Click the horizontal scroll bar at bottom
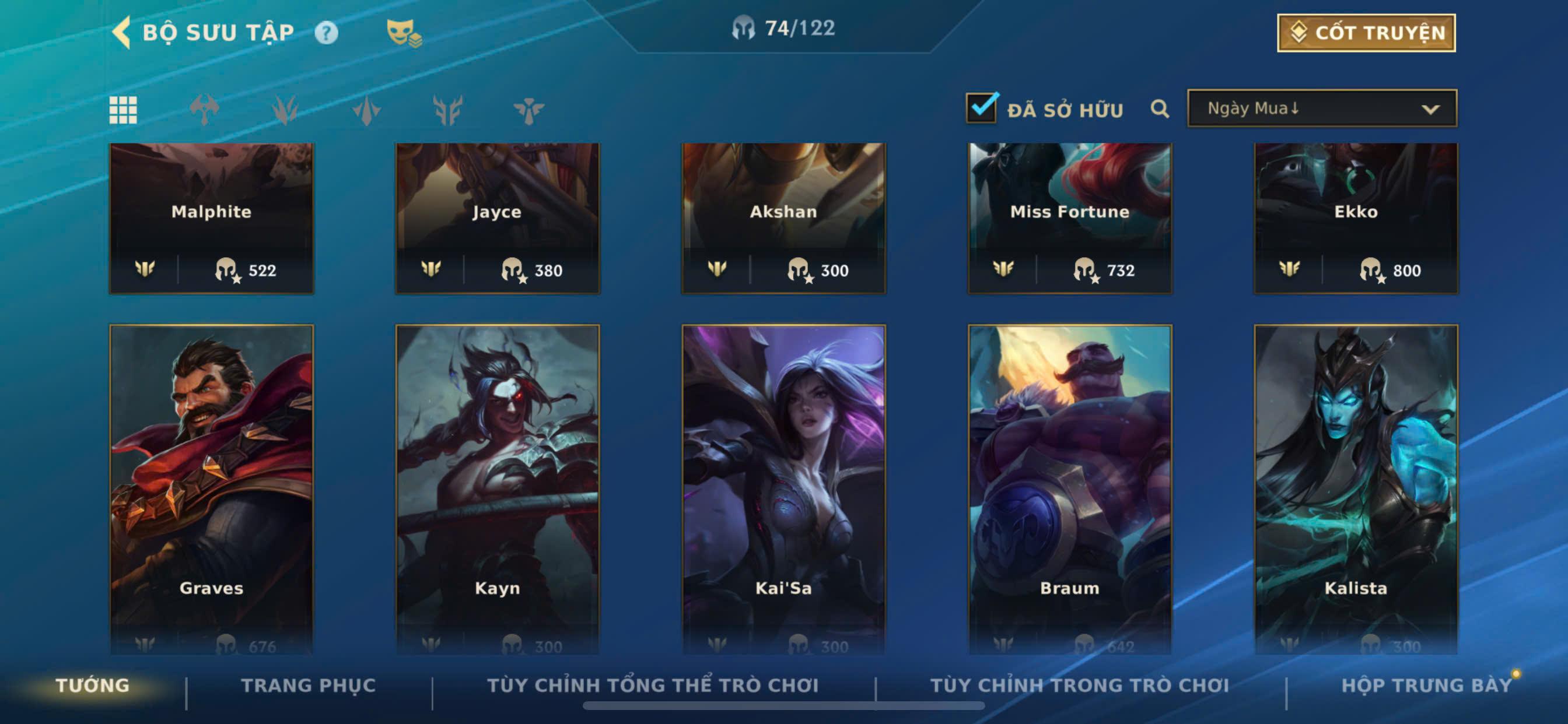The image size is (1568, 724). pyautogui.click(x=783, y=706)
